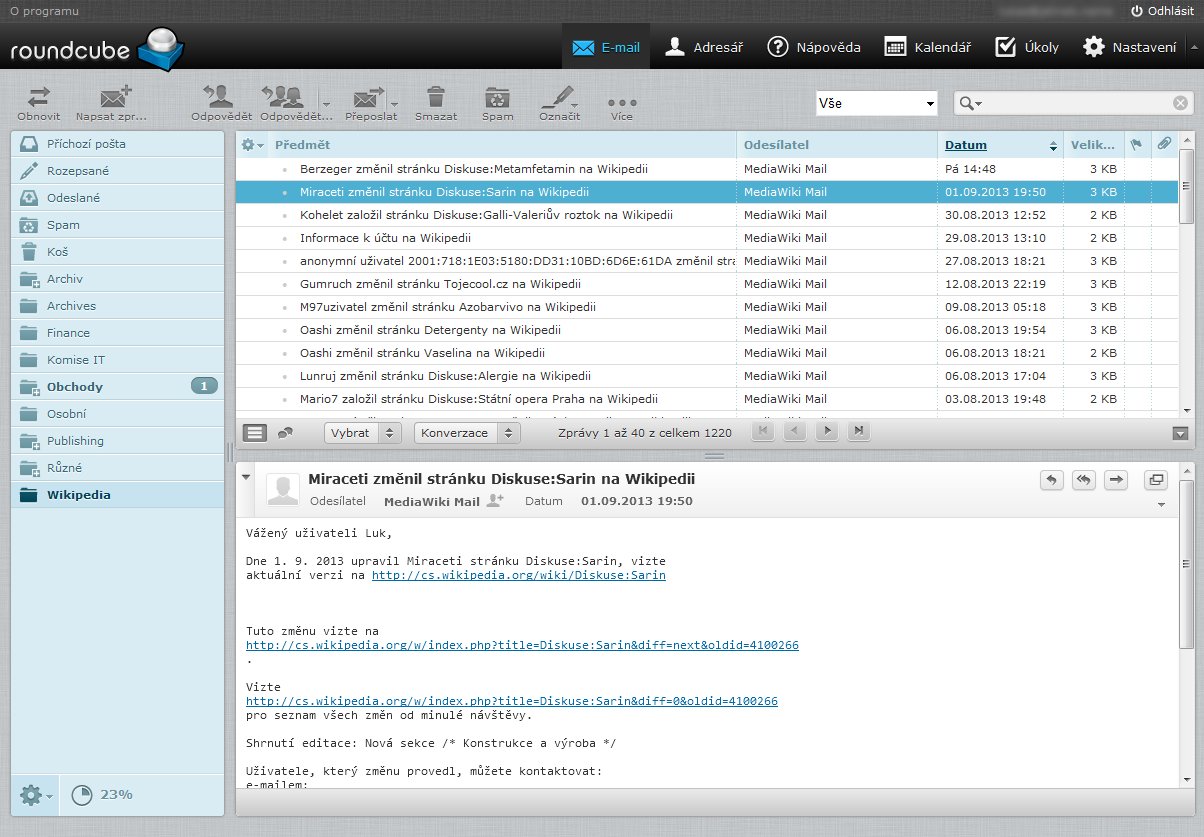Go to Nastavení settings tab

click(x=1129, y=47)
